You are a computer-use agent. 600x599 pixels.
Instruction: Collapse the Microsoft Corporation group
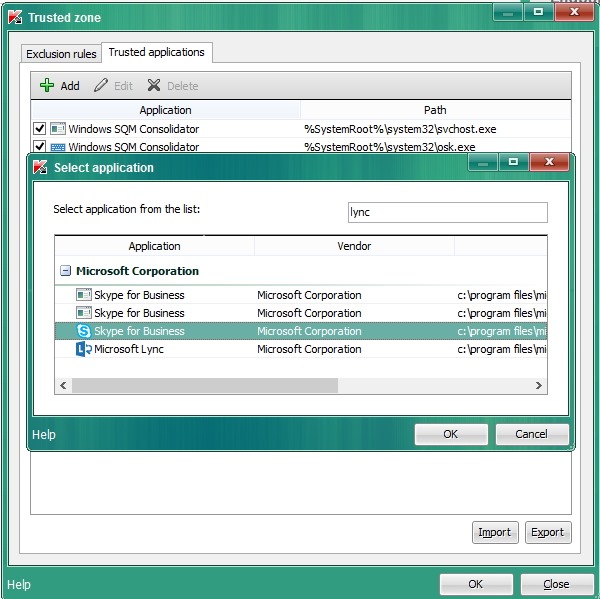pos(65,271)
